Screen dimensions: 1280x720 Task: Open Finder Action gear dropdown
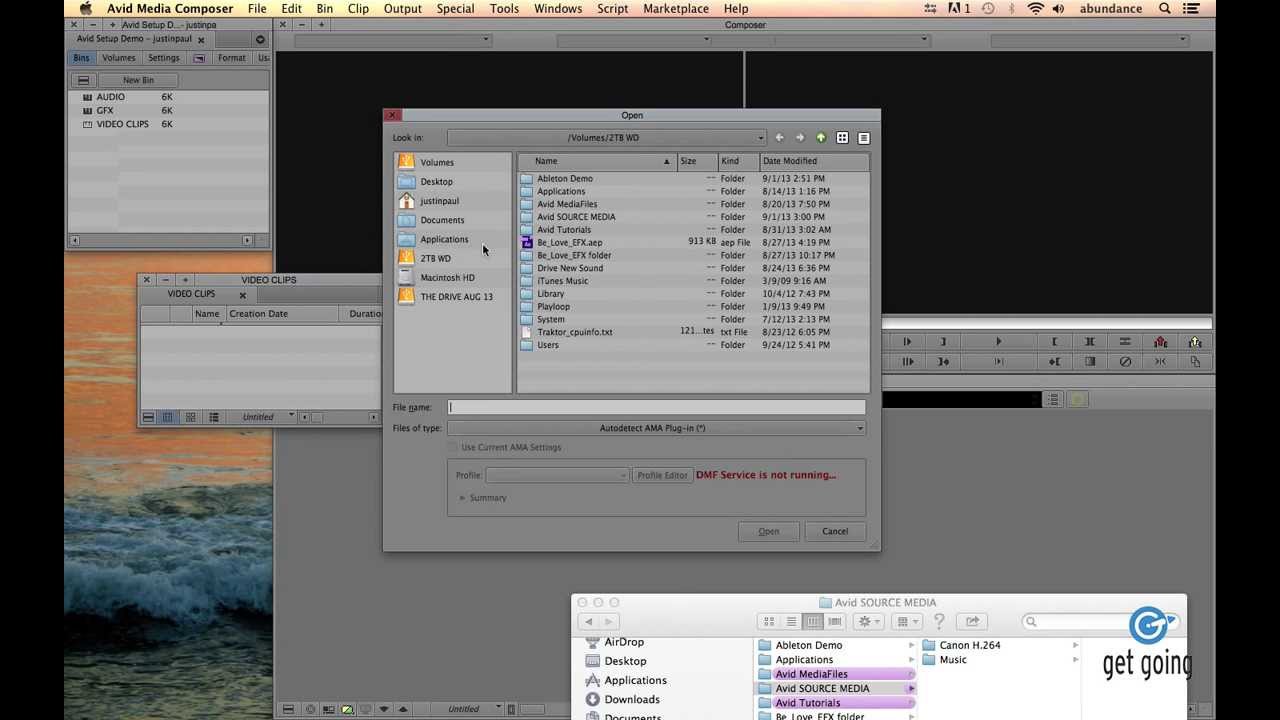[870, 622]
